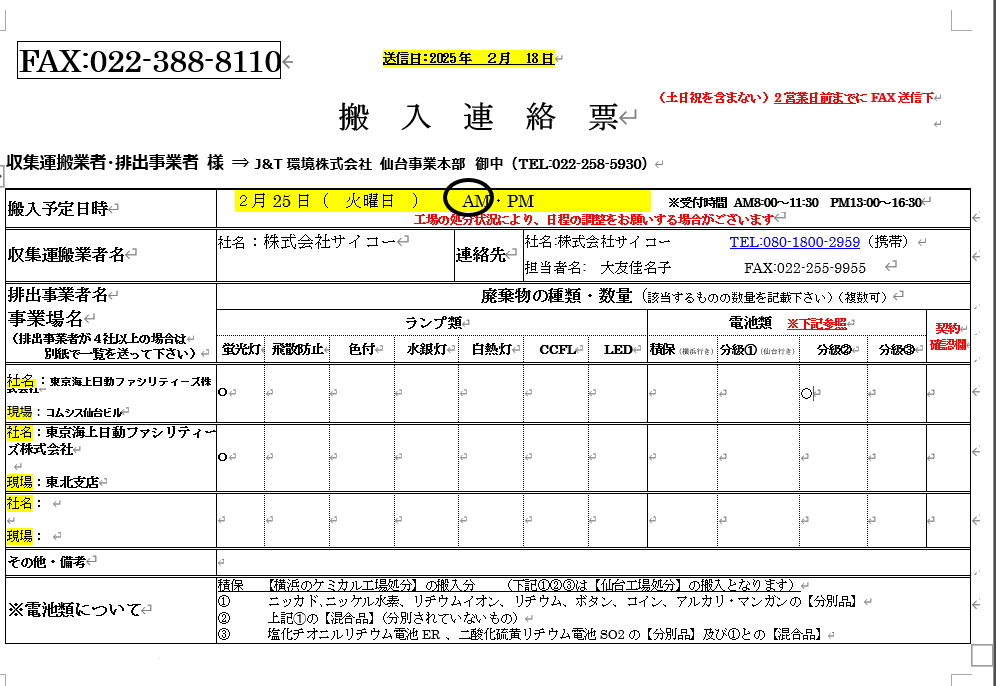Click the 担当者名 大友佳名子 text

tap(598, 268)
